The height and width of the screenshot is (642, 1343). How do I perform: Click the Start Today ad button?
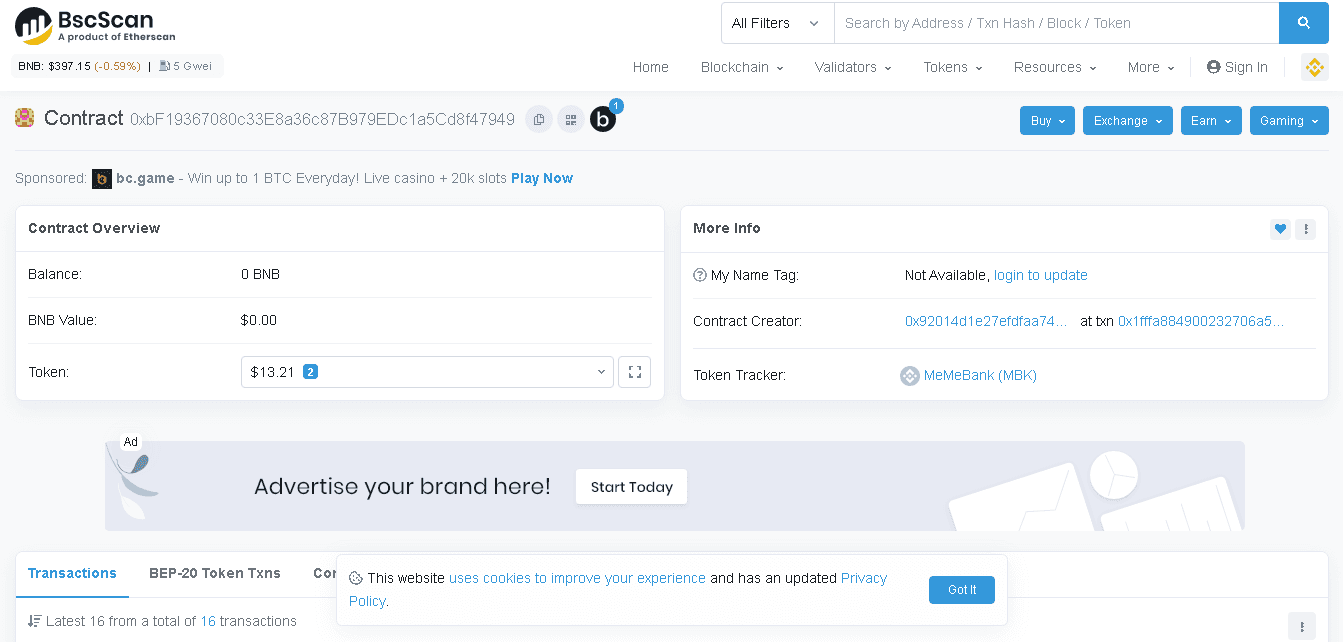631,487
